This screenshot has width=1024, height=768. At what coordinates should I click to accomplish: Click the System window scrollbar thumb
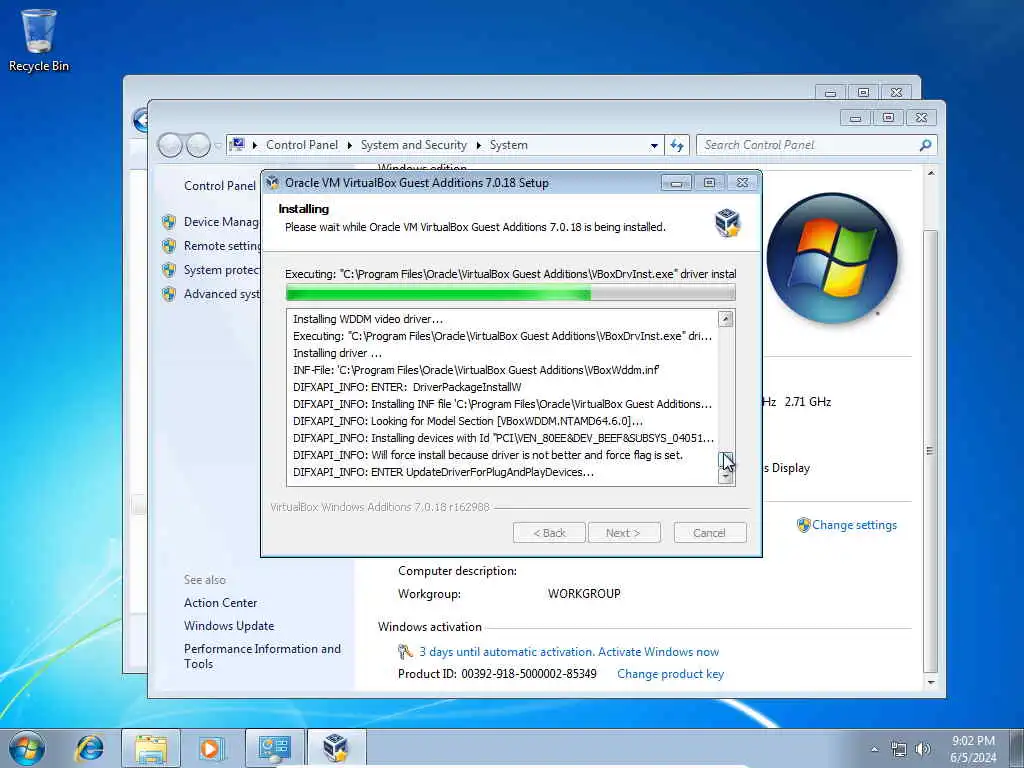pos(930,451)
